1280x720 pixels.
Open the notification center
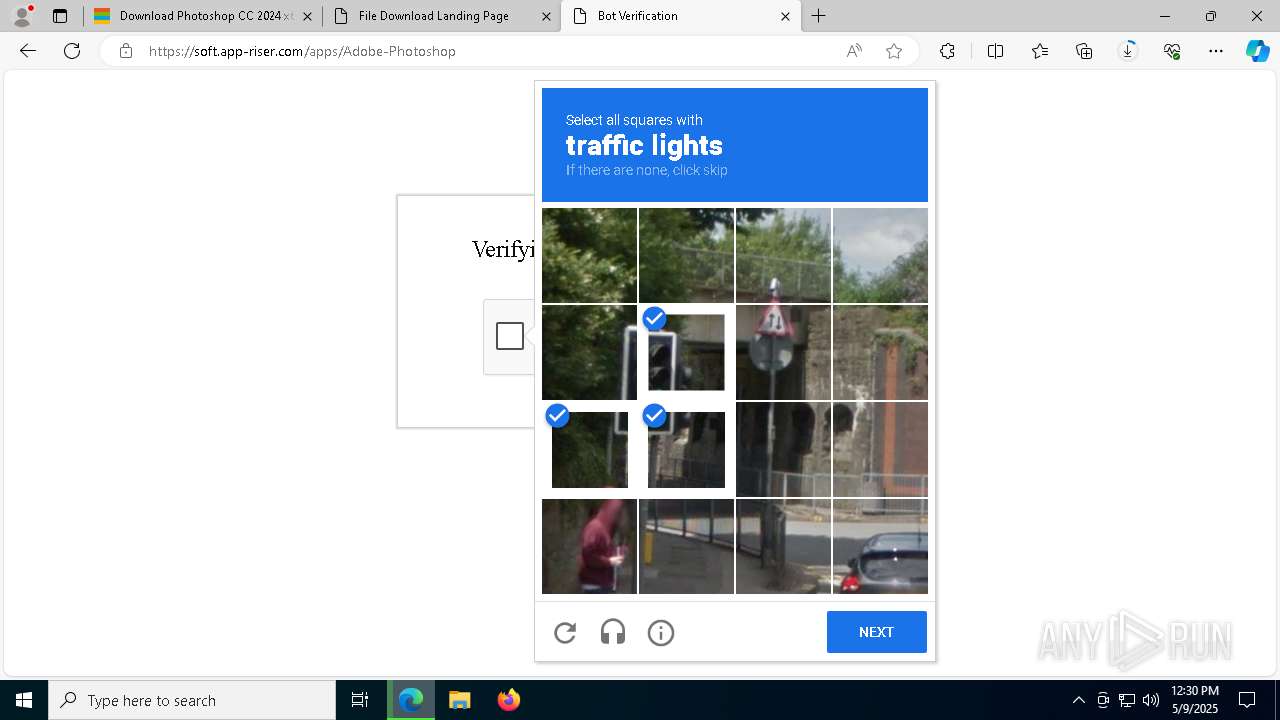click(1247, 700)
